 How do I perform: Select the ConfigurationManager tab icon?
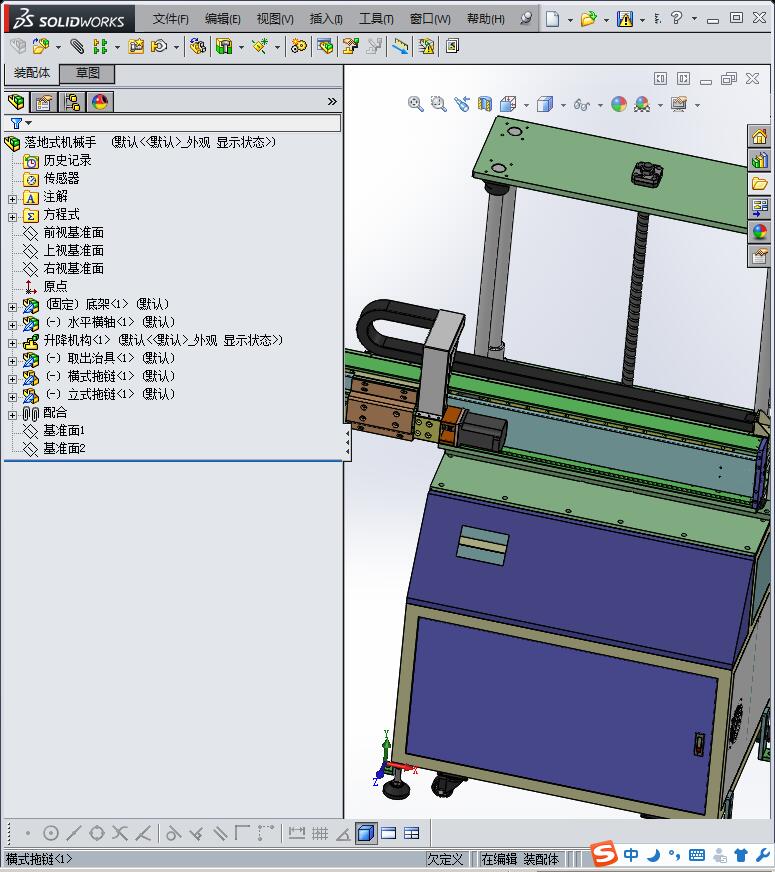(72, 102)
